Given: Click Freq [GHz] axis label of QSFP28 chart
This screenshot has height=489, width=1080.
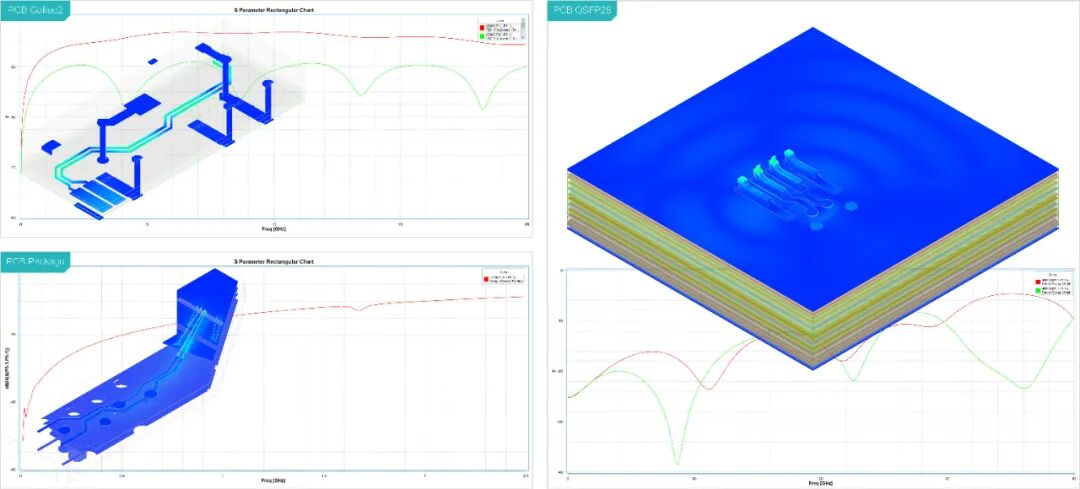Looking at the screenshot, I should 820,483.
